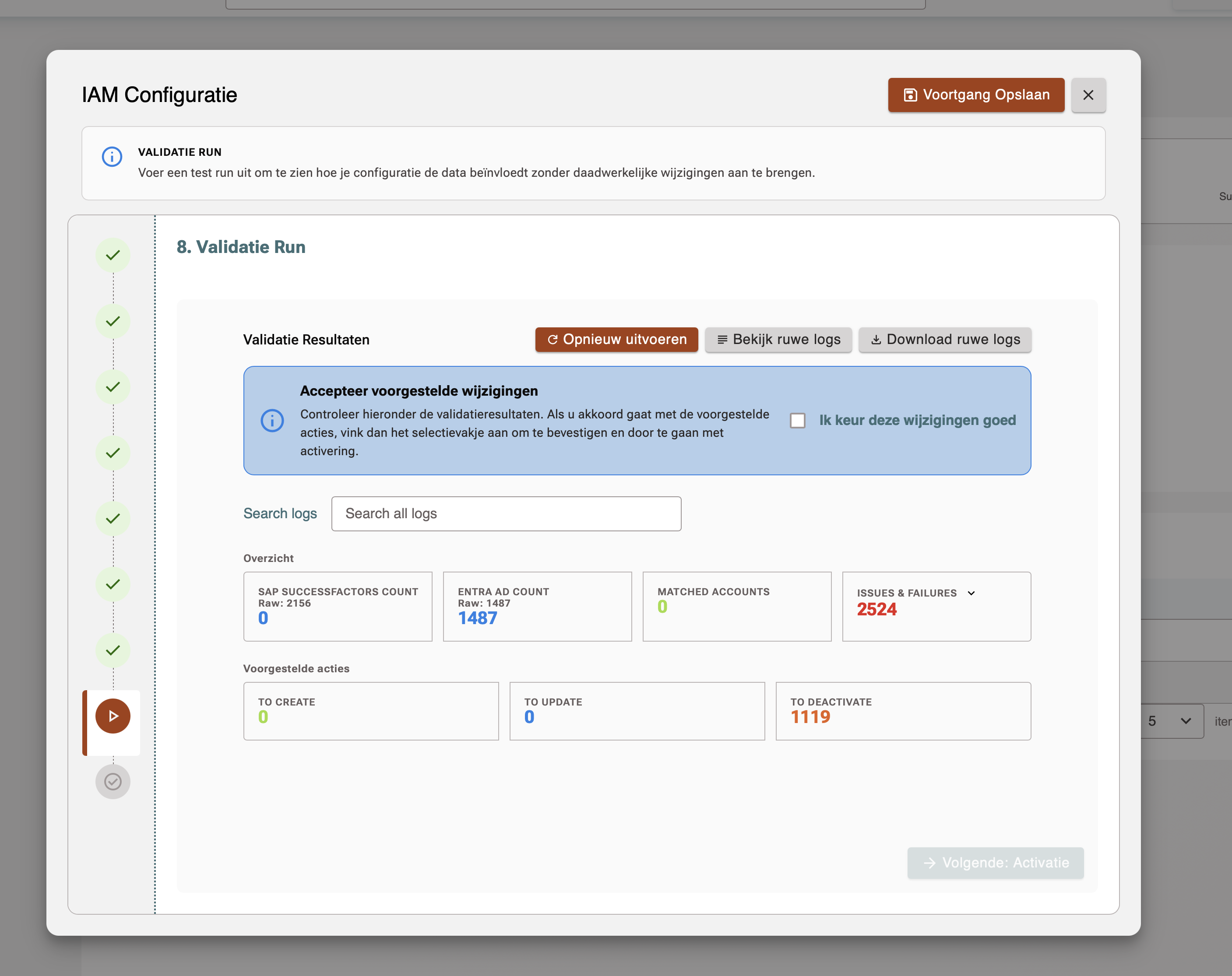Click Volgende: Activatie button
Viewport: 1232px width, 976px height.
pyautogui.click(x=996, y=863)
